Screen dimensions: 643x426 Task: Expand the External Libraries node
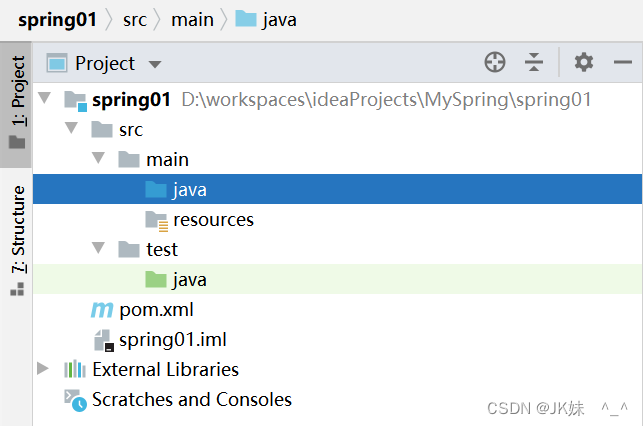point(43,369)
